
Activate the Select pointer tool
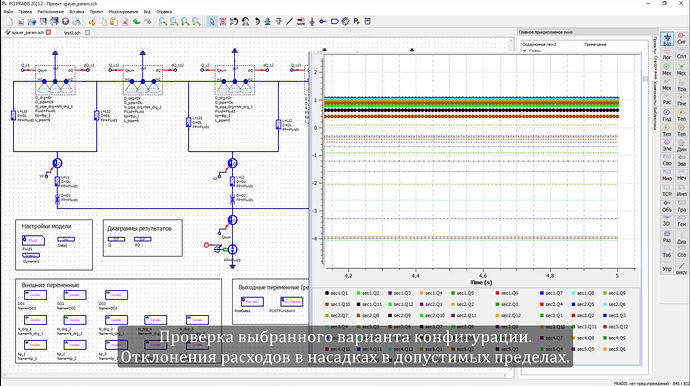pyautogui.click(x=212, y=21)
